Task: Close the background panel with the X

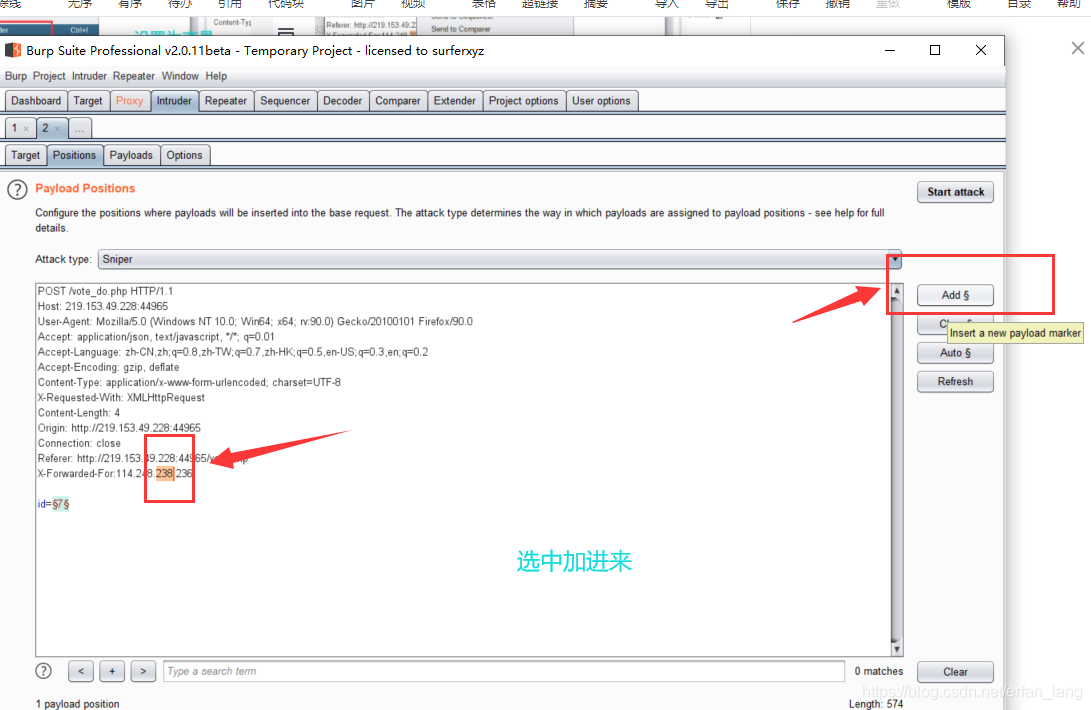Action: [x=1078, y=48]
